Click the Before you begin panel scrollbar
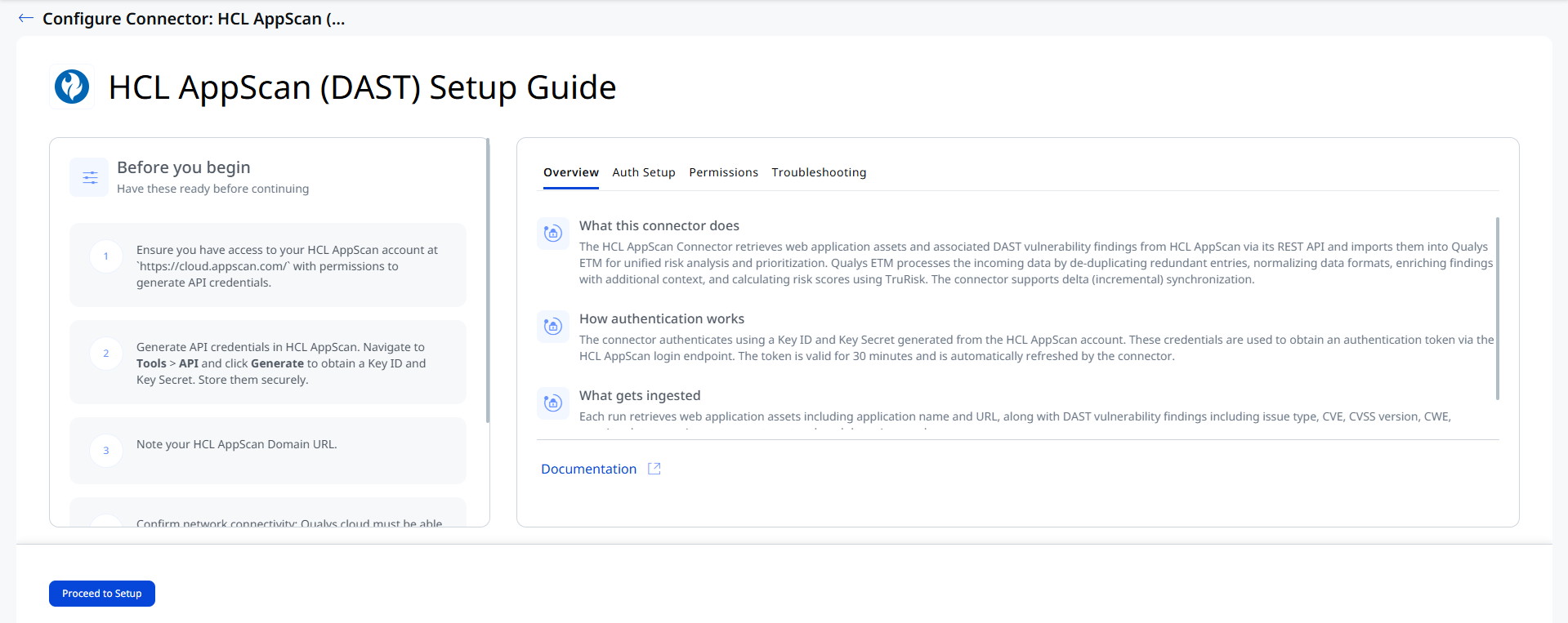The image size is (1568, 623). coord(488,280)
